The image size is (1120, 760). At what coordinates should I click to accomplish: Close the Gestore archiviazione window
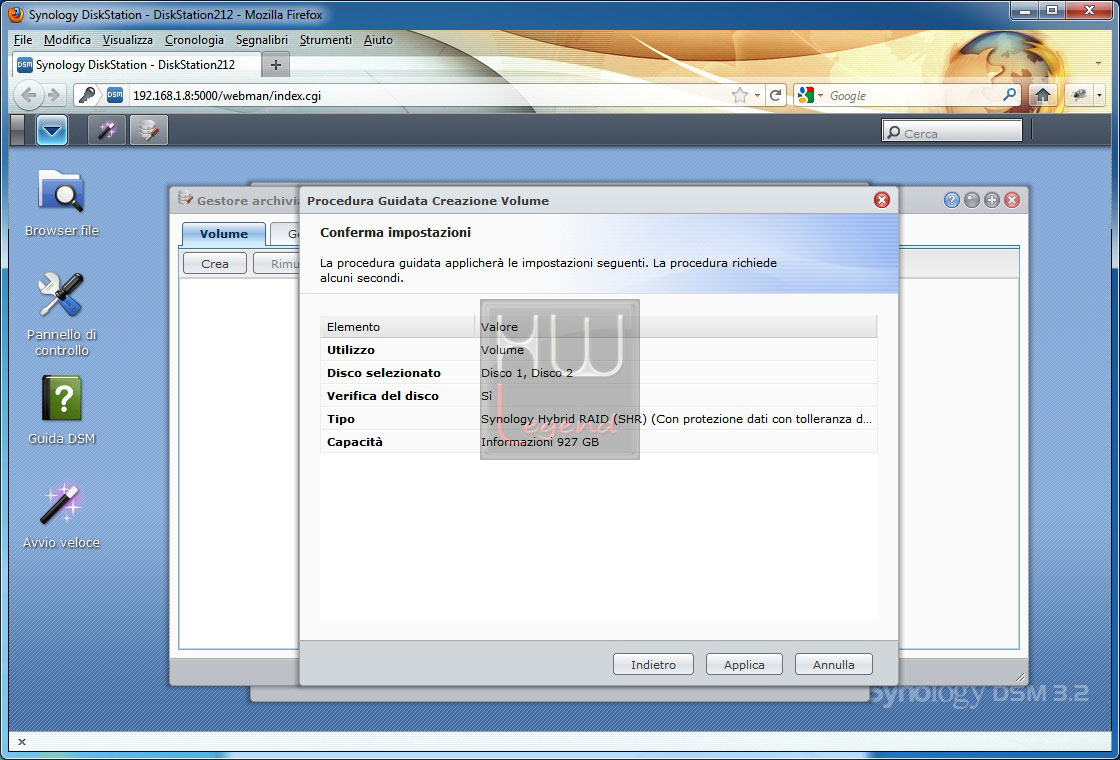(x=1011, y=201)
